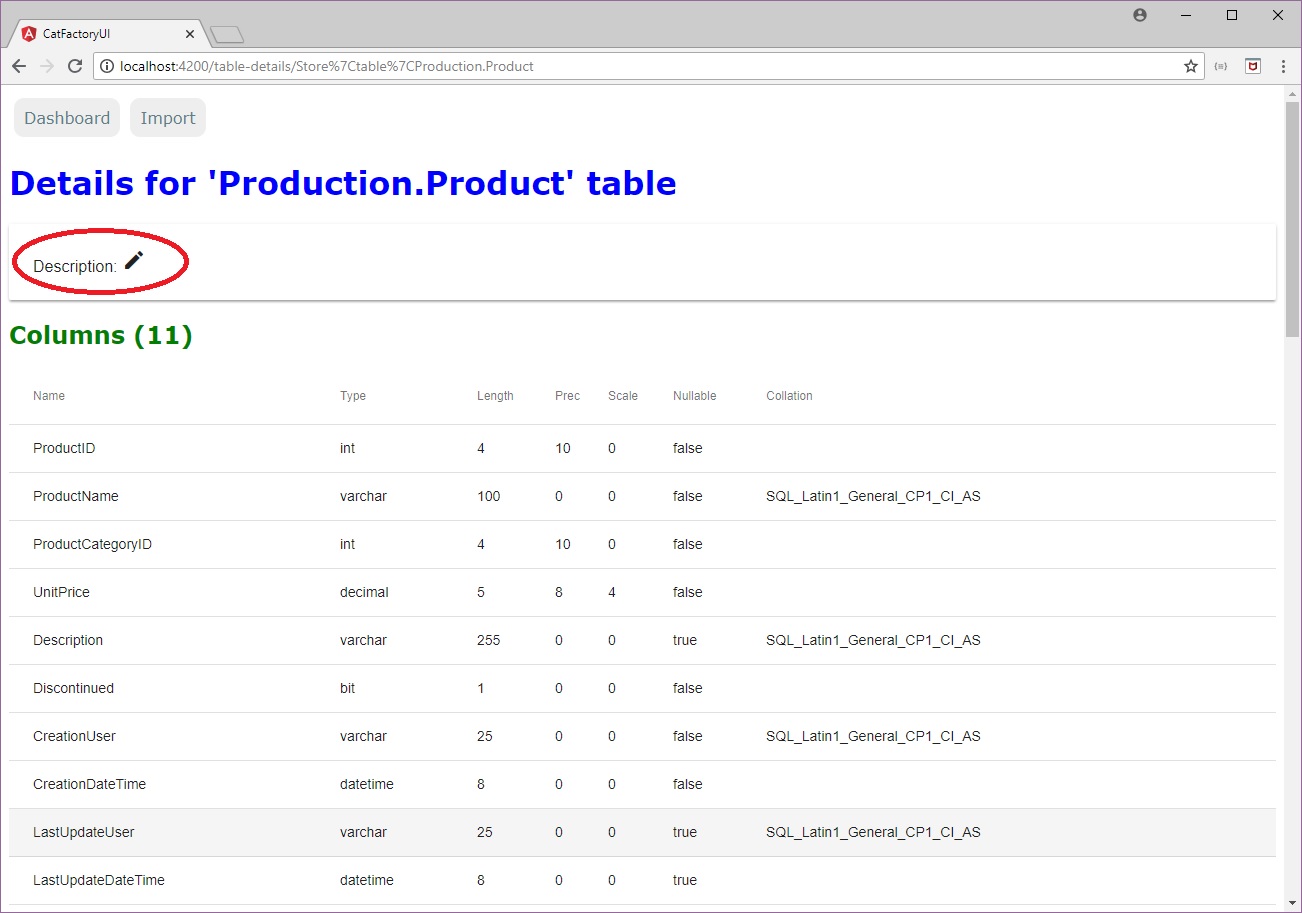Viewport: 1302px width, 913px height.
Task: Click the pencil edit icon beside Description
Action: (134, 261)
